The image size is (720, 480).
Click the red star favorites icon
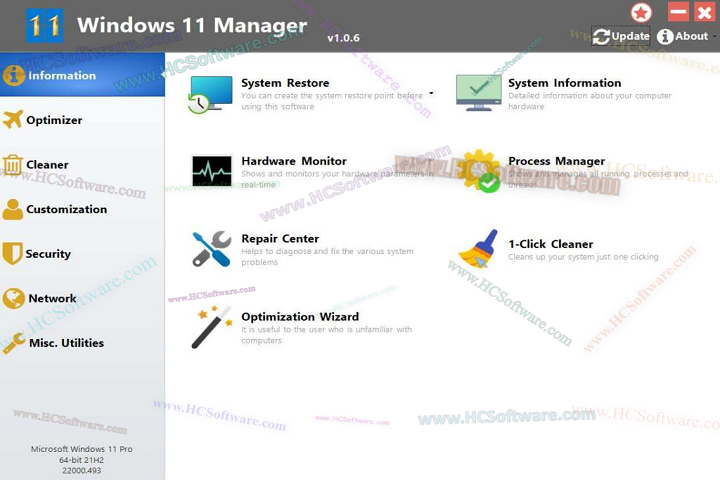[641, 12]
